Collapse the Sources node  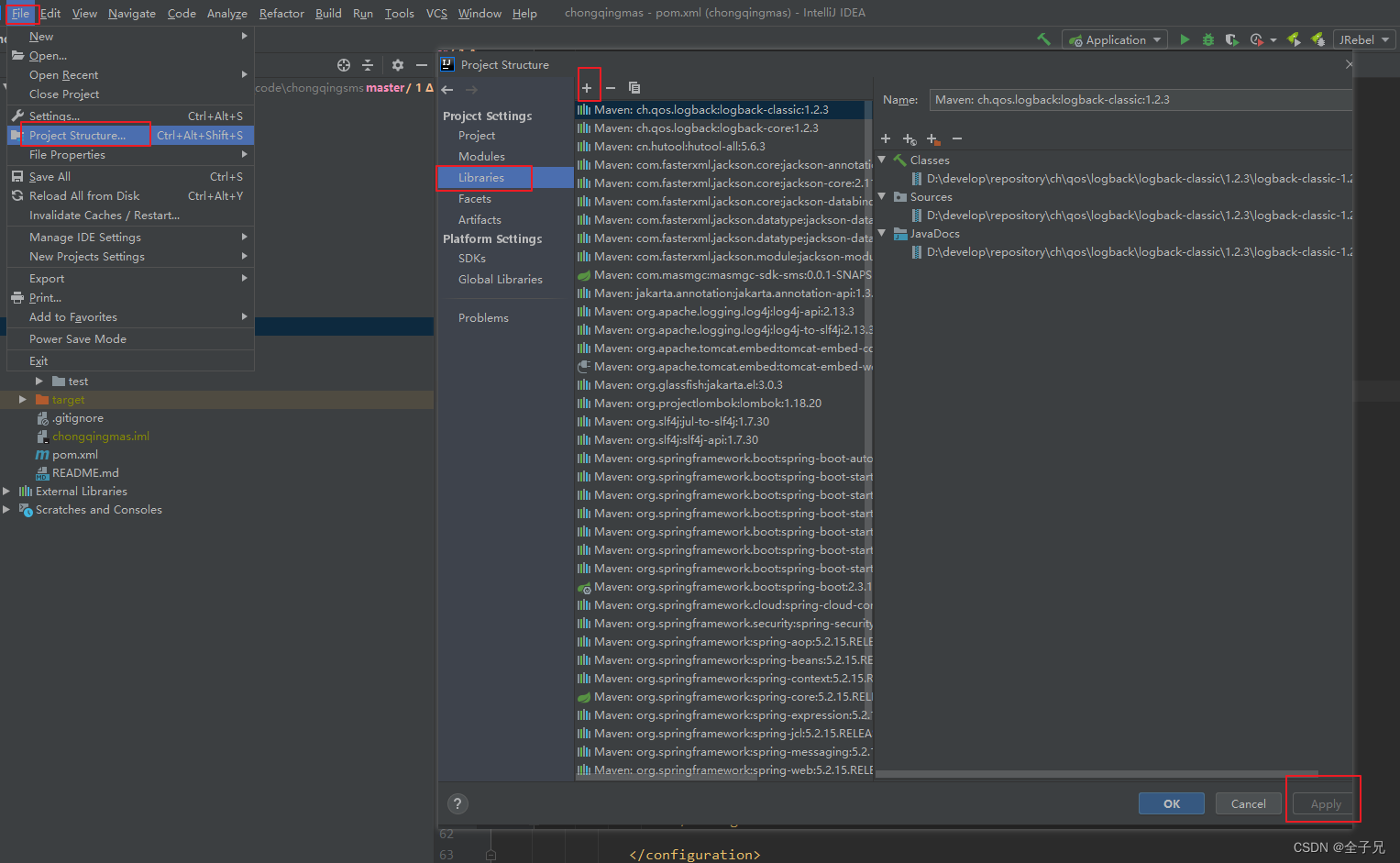click(x=882, y=196)
